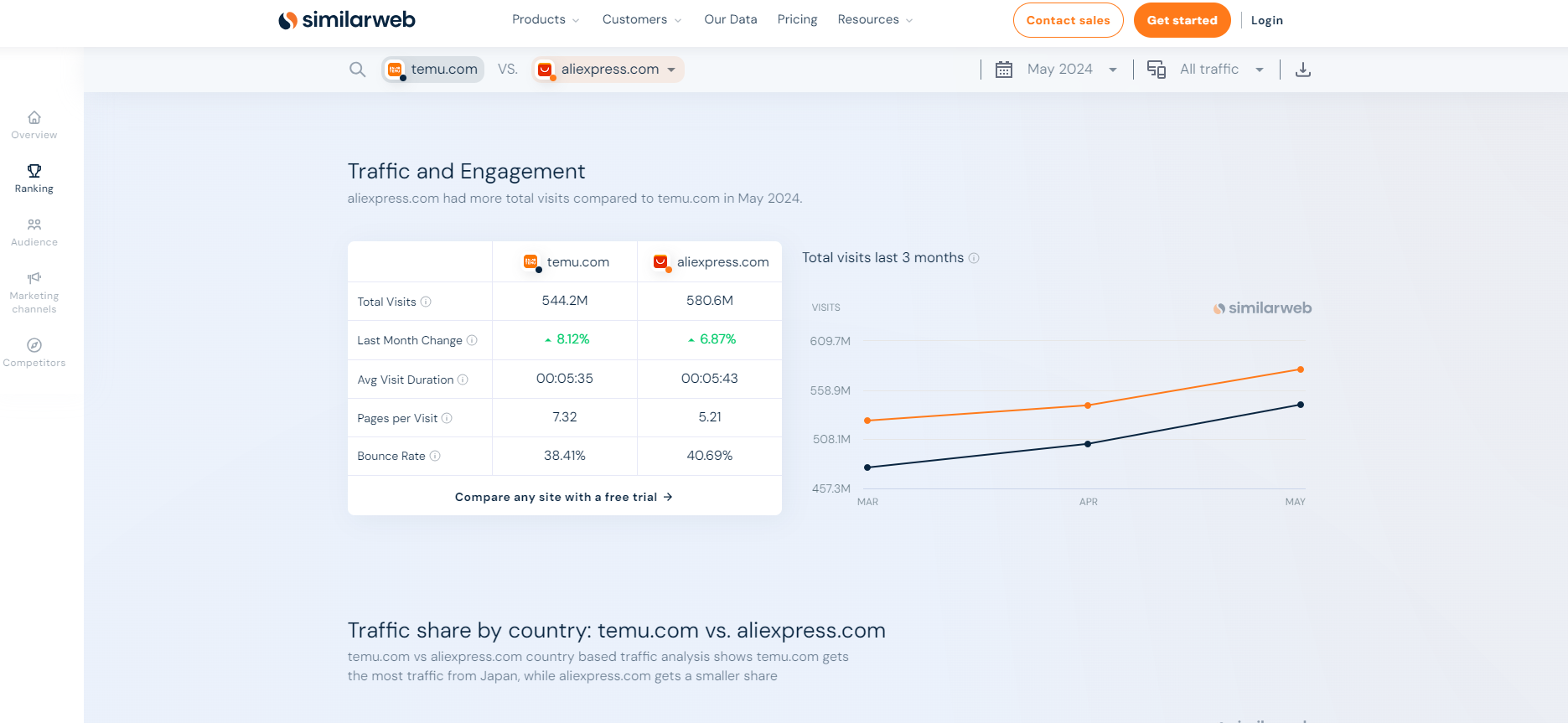Click the 40.69% bounce rate value
This screenshot has height=723, width=1568.
tap(710, 456)
